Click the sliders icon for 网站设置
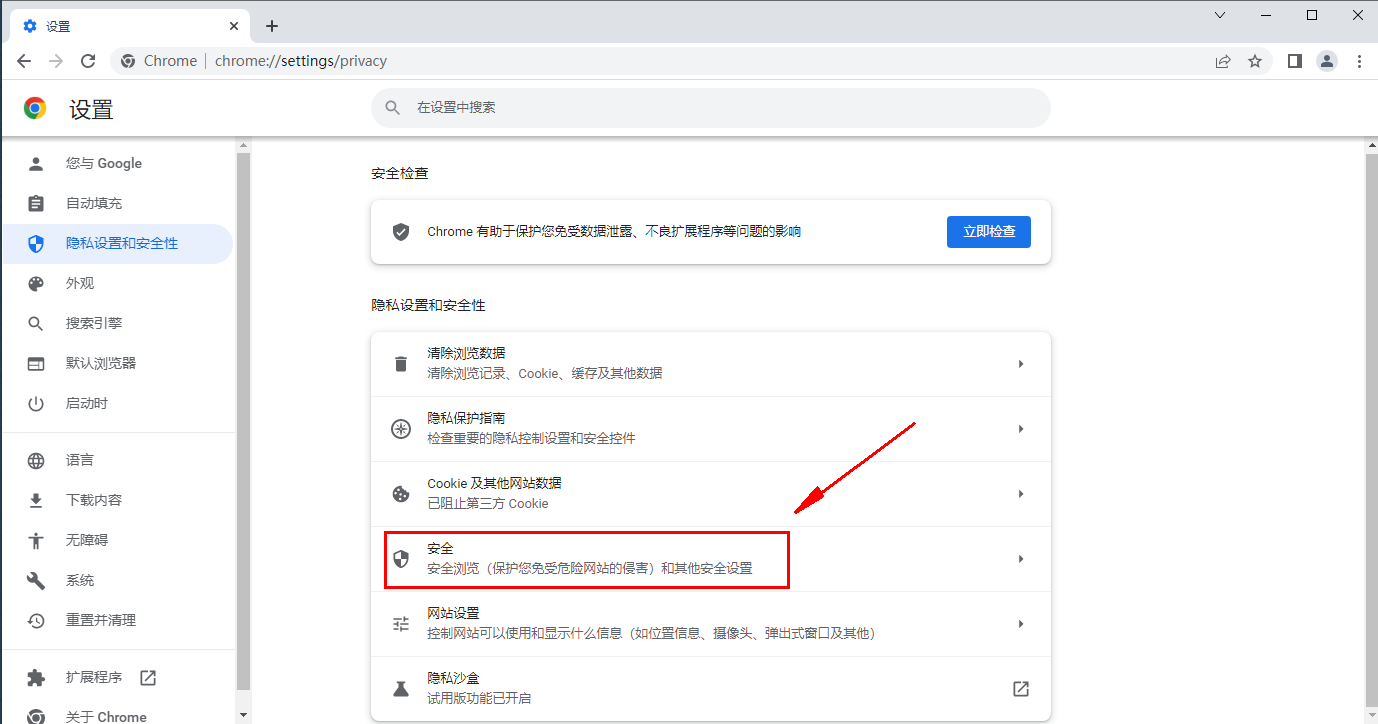This screenshot has height=724, width=1378. (x=401, y=624)
